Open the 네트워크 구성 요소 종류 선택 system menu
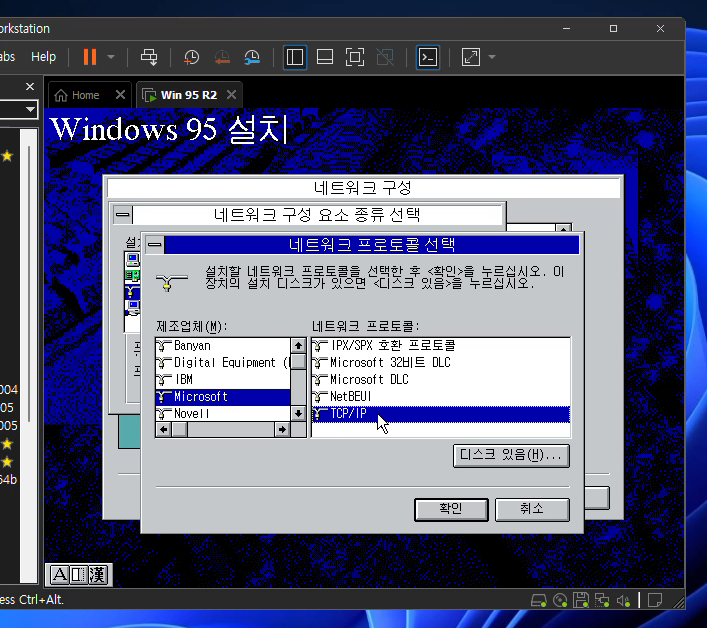 point(122,215)
